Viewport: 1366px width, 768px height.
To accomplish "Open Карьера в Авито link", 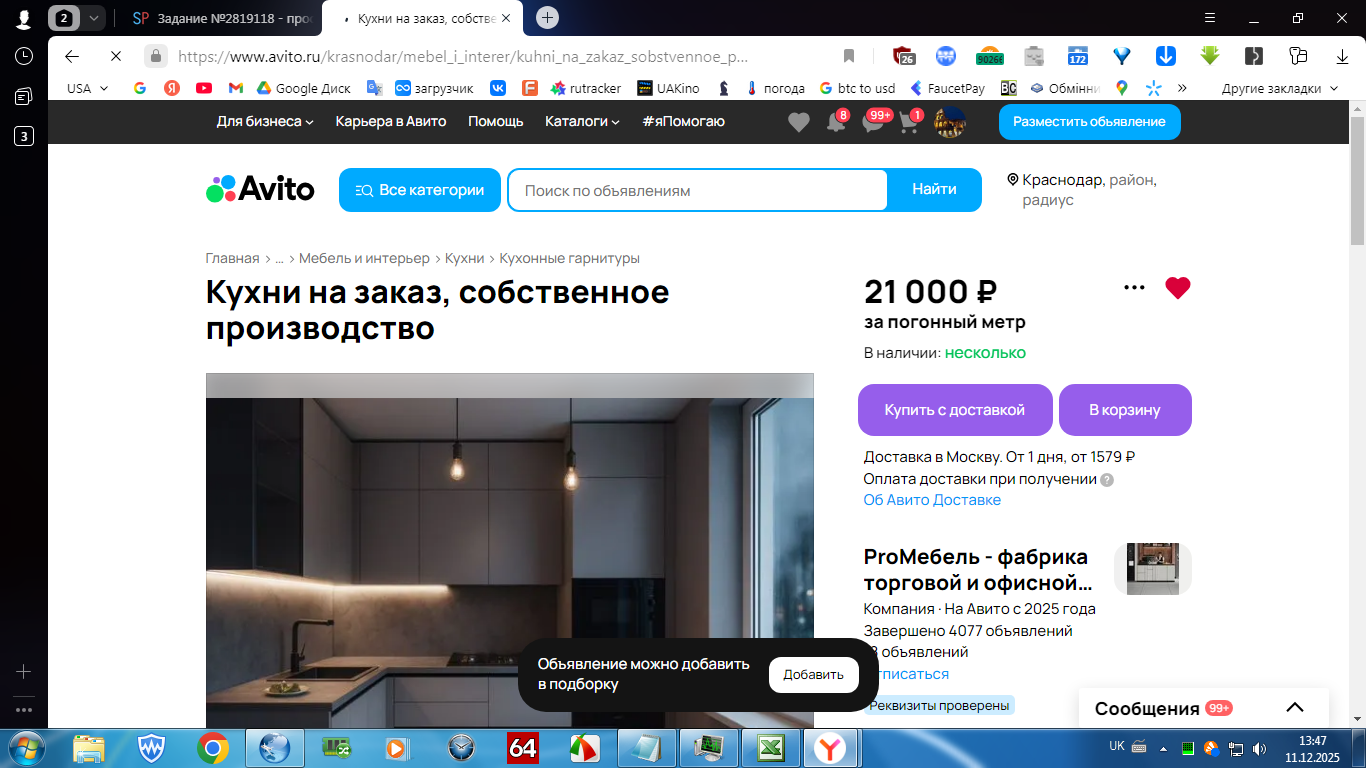I will pyautogui.click(x=391, y=121).
